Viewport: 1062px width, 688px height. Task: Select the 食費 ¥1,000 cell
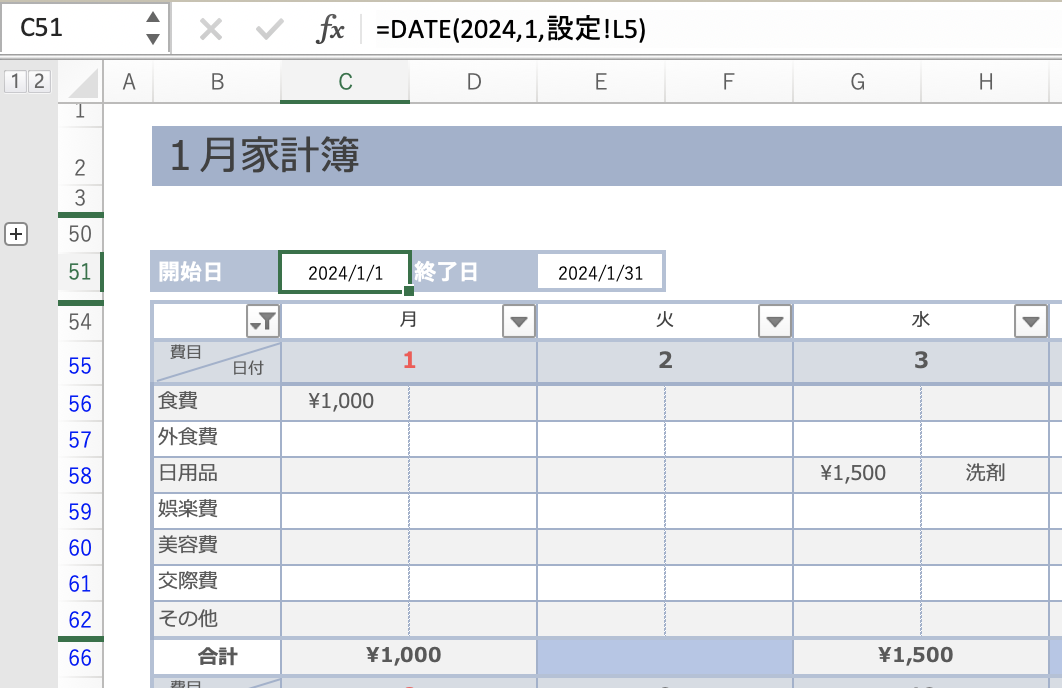coord(345,401)
